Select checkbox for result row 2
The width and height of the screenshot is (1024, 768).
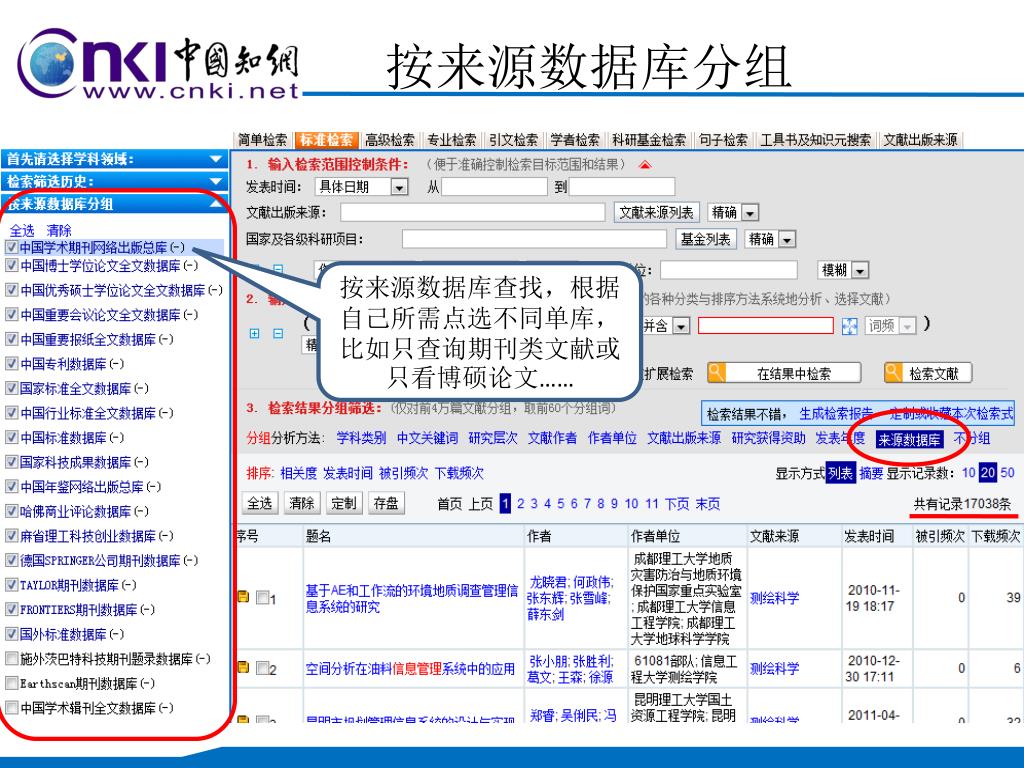pos(263,667)
